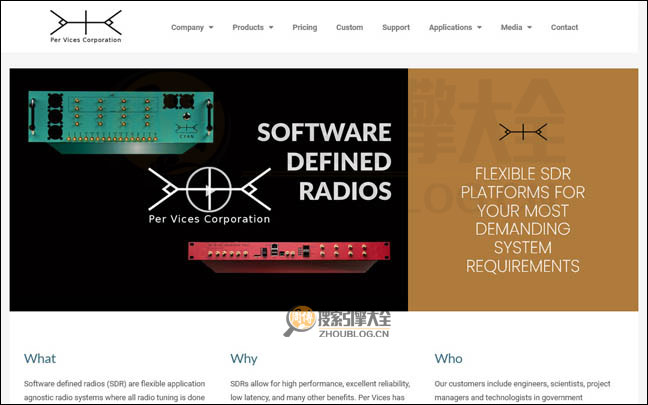
Task: Click the Why section heading
Action: point(244,358)
